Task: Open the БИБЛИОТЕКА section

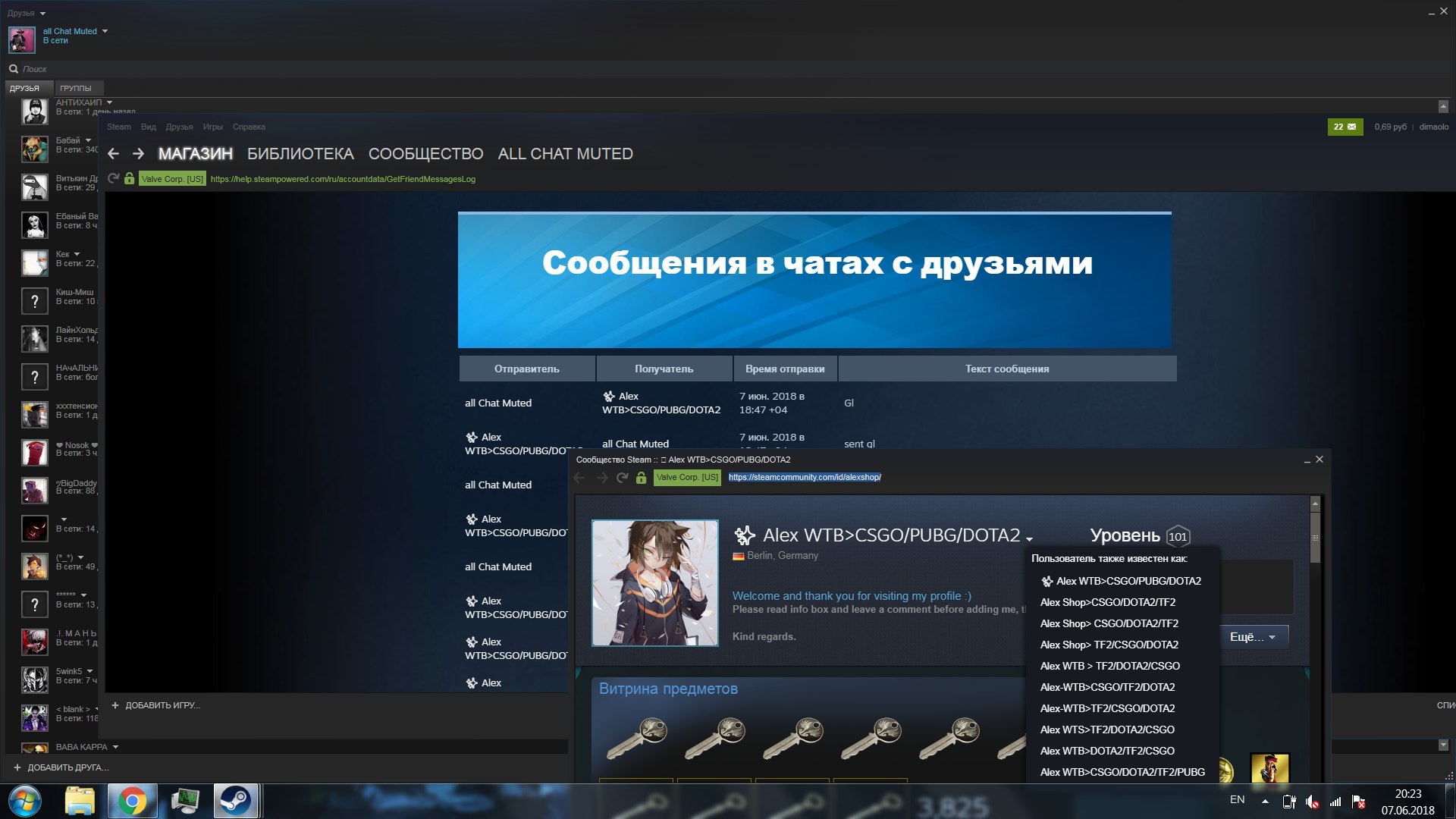Action: 300,154
